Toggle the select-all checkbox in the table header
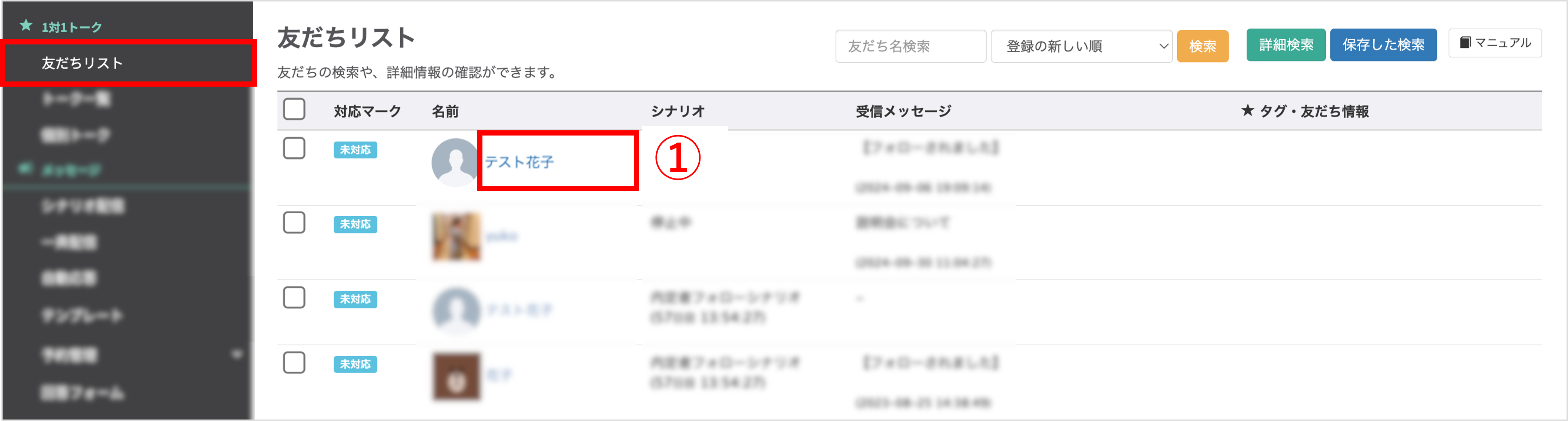Screen dimensions: 1568x421 coord(294,110)
